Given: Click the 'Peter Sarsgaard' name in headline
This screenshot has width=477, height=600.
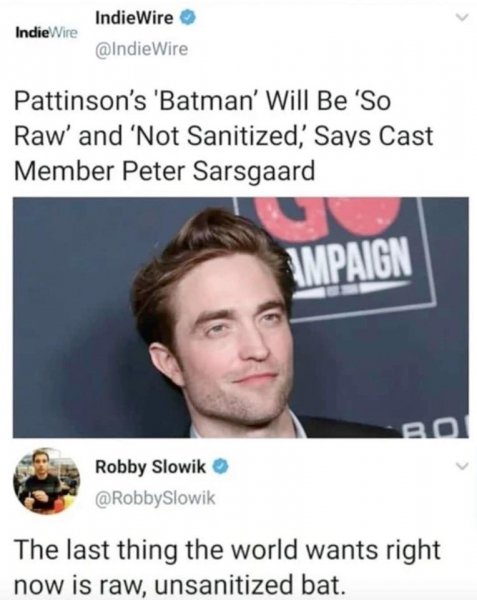Looking at the screenshot, I should [218, 171].
